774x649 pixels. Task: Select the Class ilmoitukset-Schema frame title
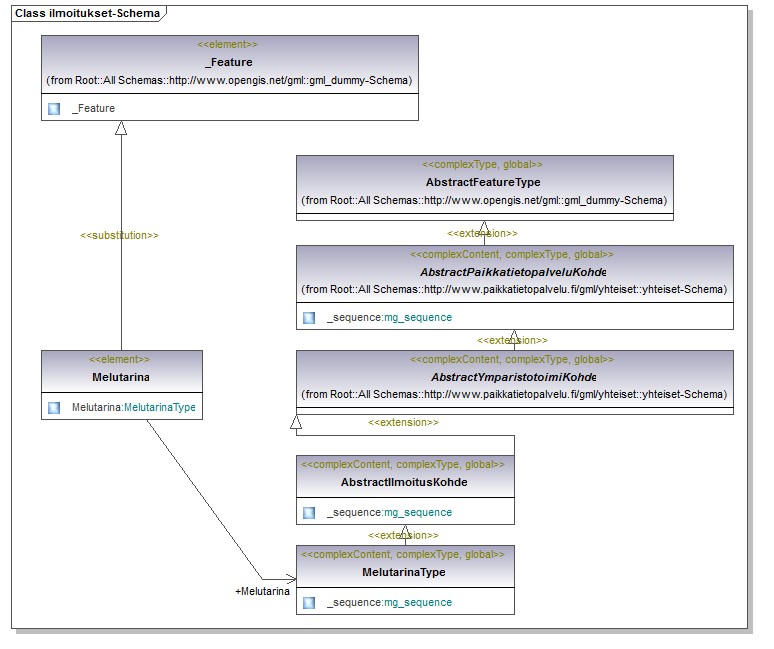pos(87,13)
